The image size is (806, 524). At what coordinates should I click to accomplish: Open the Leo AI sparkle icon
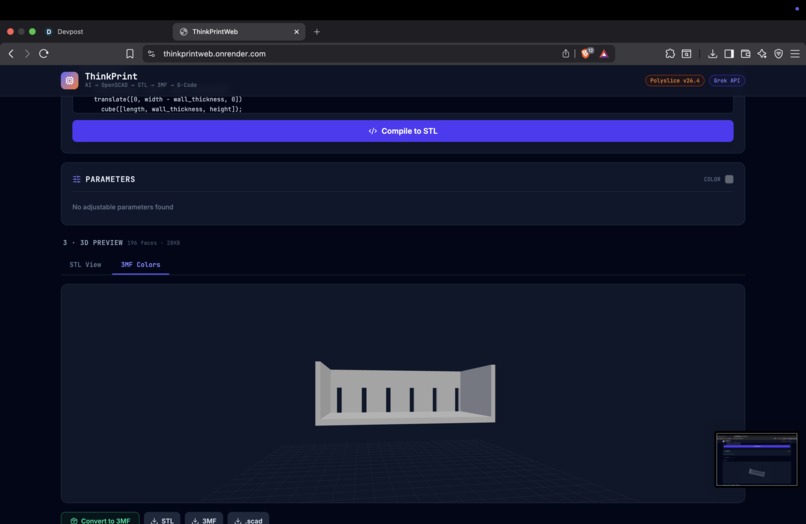click(x=762, y=53)
